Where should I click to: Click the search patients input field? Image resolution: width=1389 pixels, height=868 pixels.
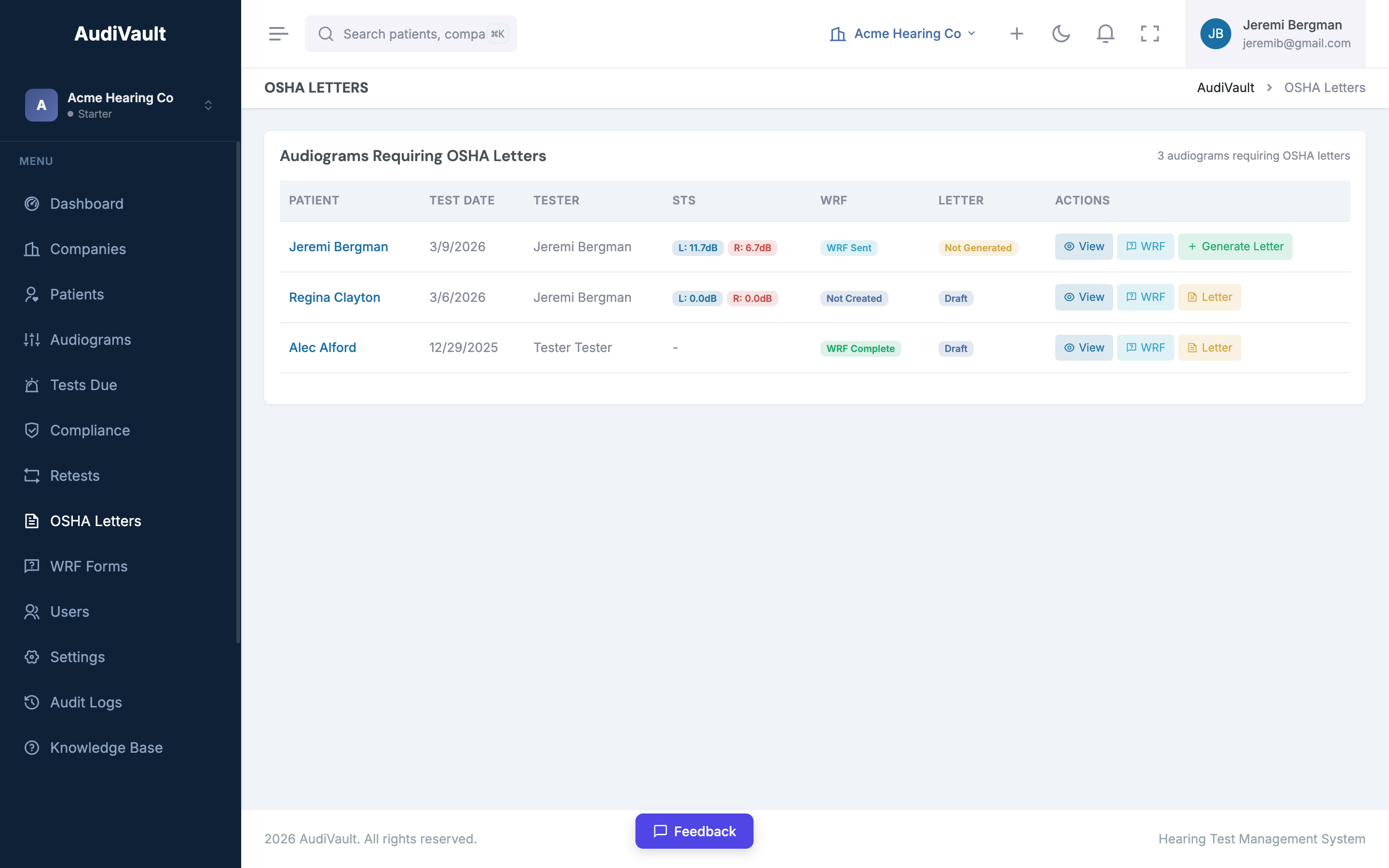tap(411, 34)
